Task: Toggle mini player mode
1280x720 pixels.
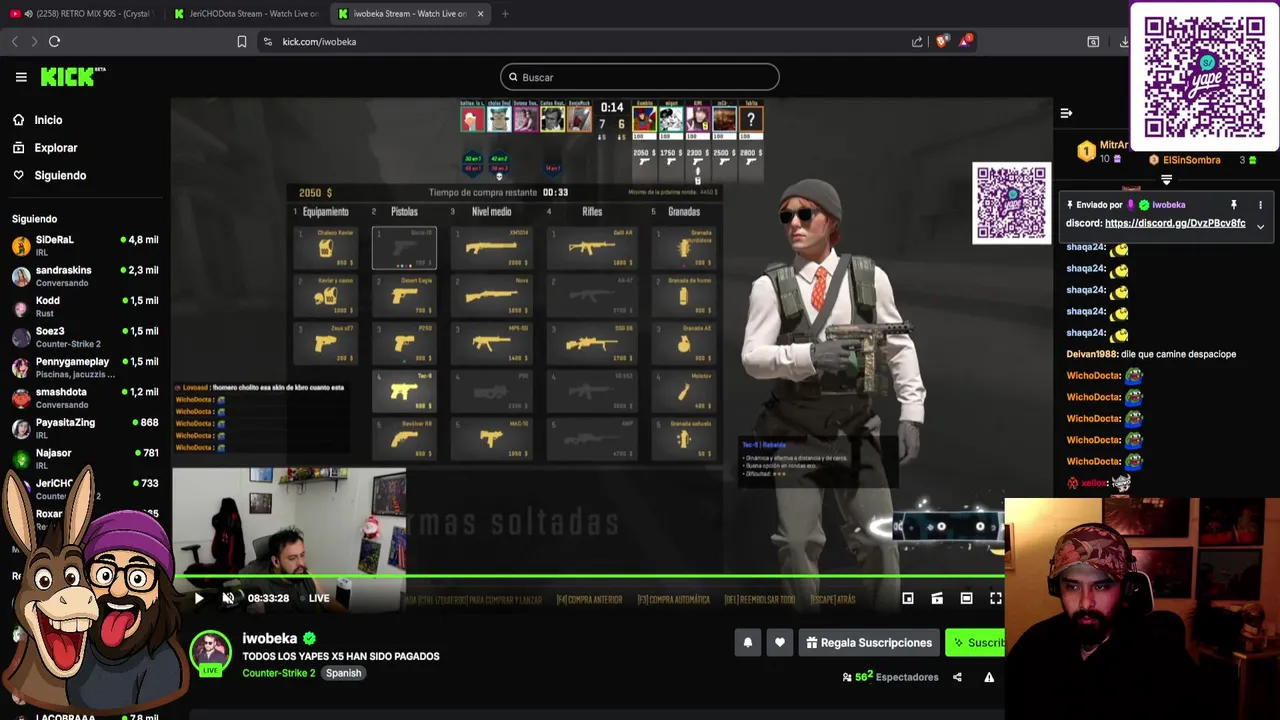Action: click(908, 598)
